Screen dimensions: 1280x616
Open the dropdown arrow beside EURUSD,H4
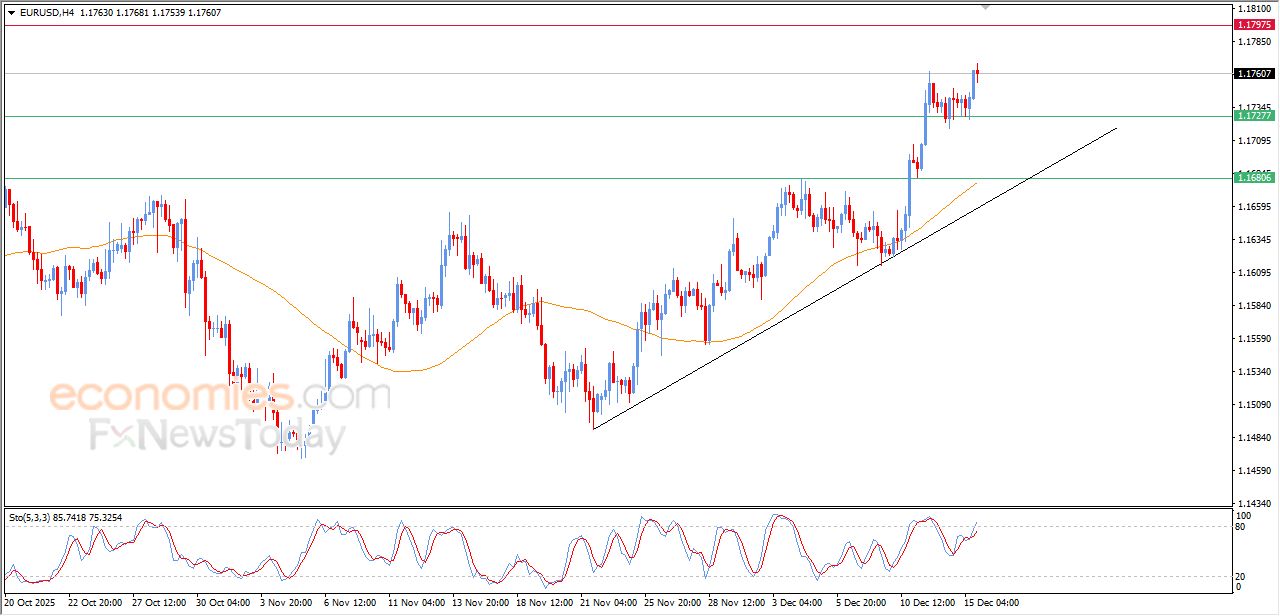11,13
